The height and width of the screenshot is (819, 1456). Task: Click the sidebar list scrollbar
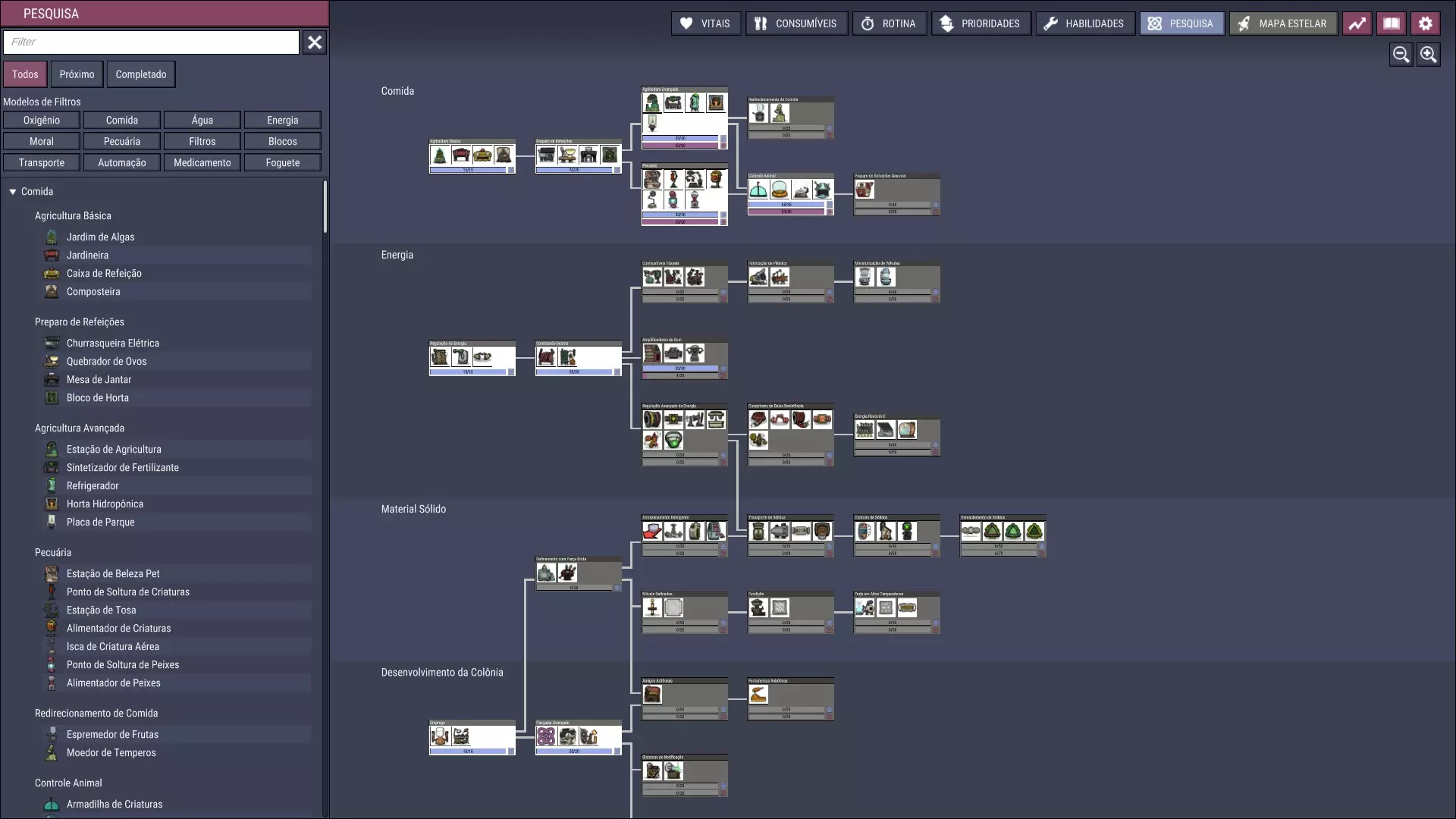click(325, 206)
